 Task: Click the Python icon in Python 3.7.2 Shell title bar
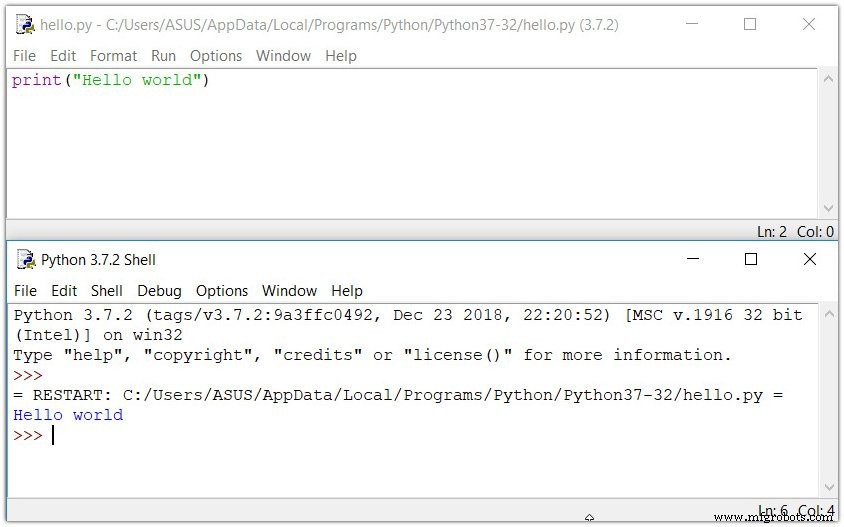coord(25,259)
